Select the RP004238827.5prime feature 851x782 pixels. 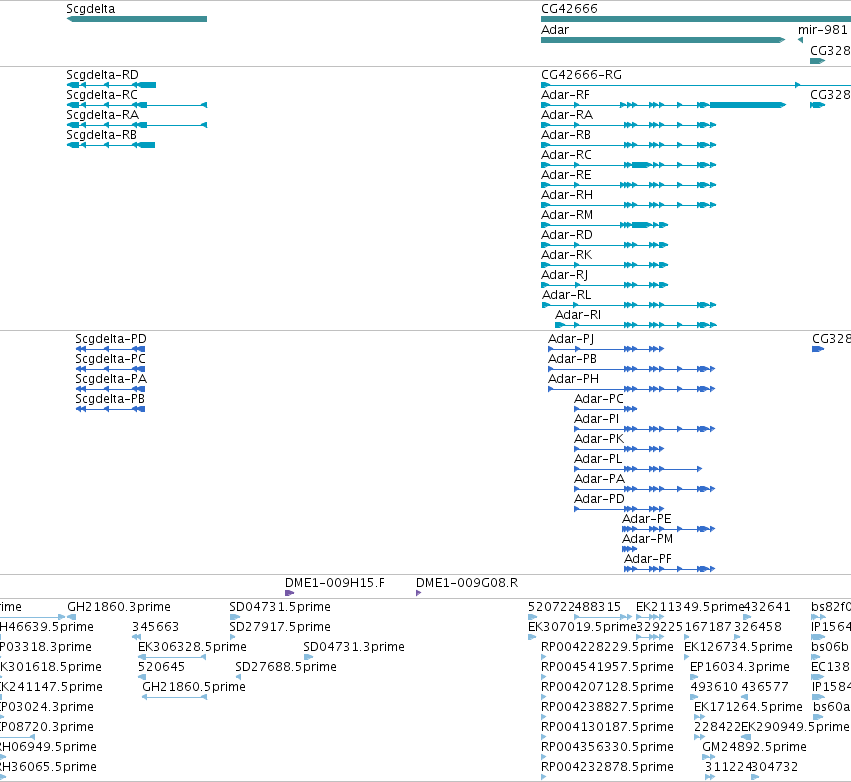point(544,717)
